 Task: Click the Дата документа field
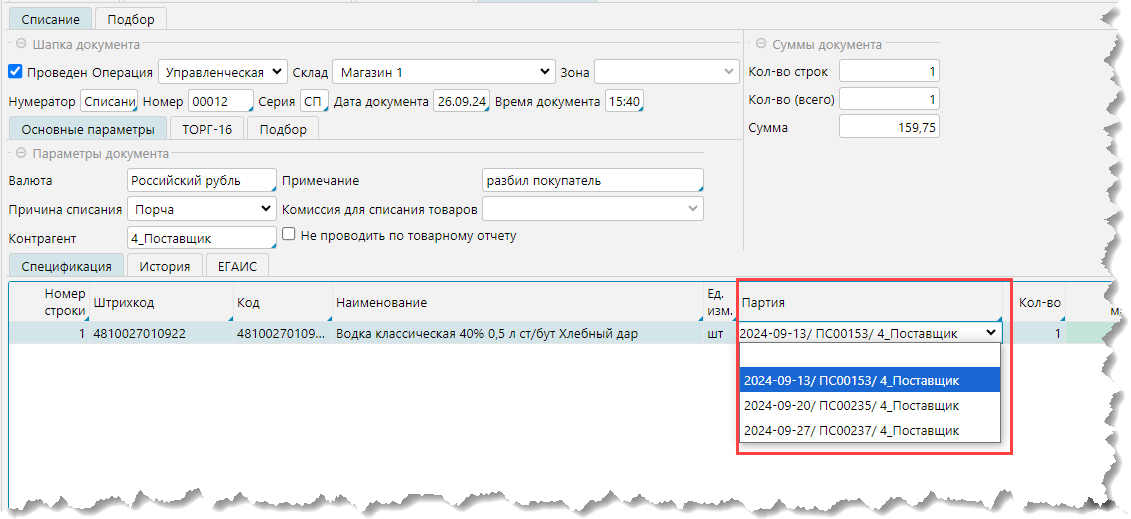click(461, 101)
